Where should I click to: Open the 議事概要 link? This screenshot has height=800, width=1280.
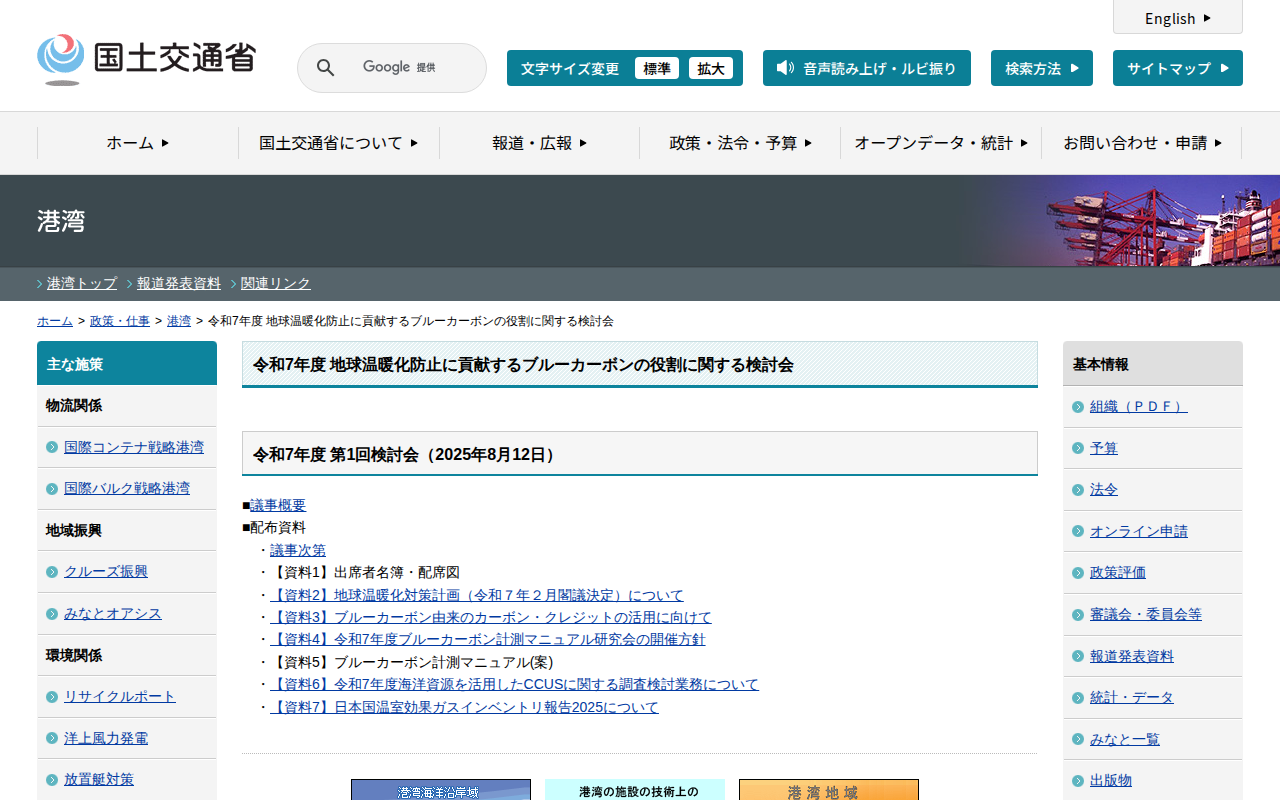point(278,505)
